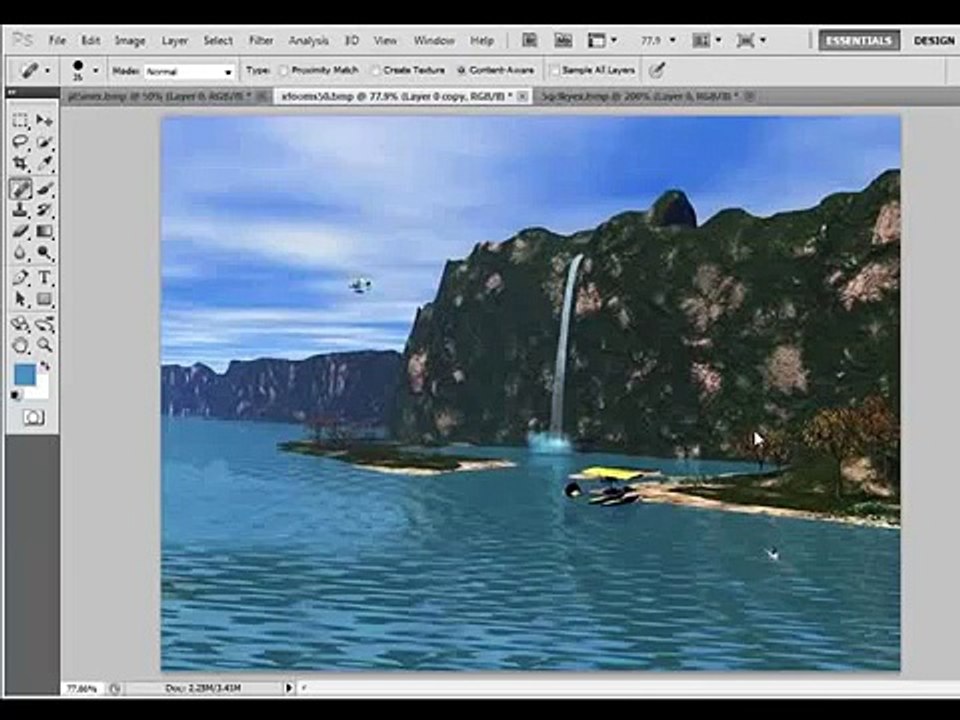Screen dimensions: 960x720
Task: Select the Eyedropper tool
Action: point(44,163)
